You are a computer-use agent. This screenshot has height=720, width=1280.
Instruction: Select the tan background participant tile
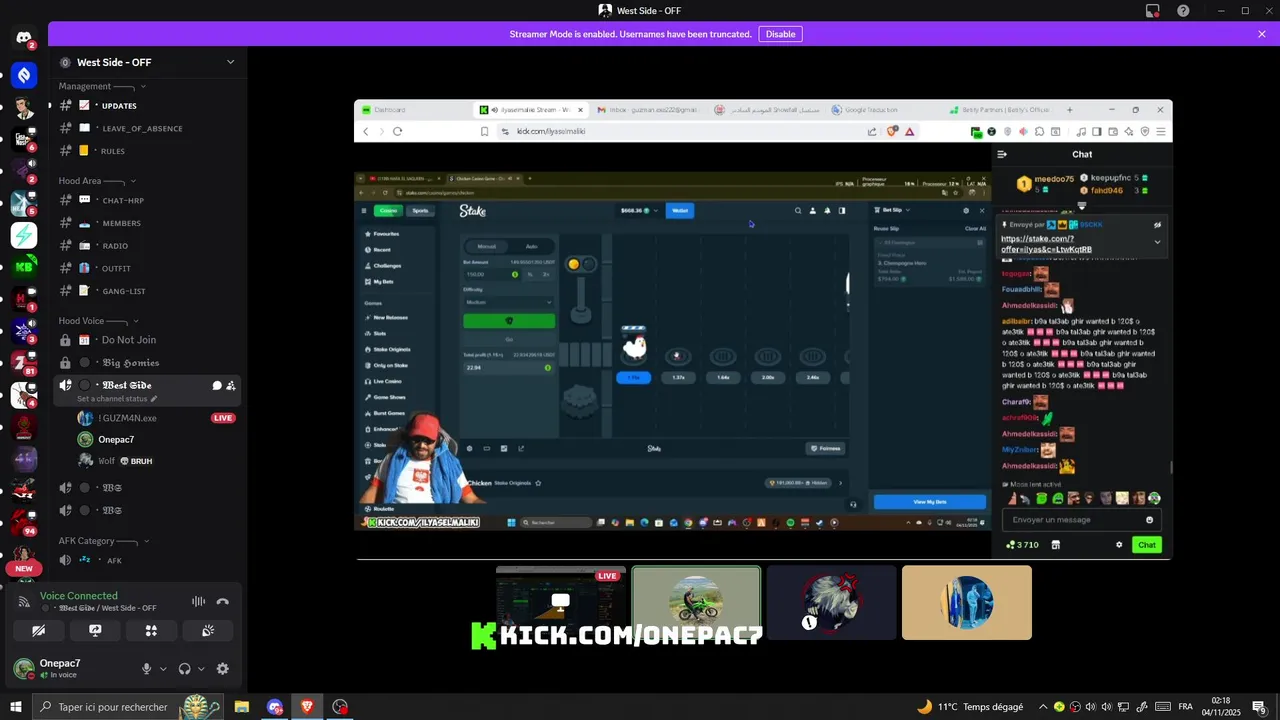pos(967,602)
